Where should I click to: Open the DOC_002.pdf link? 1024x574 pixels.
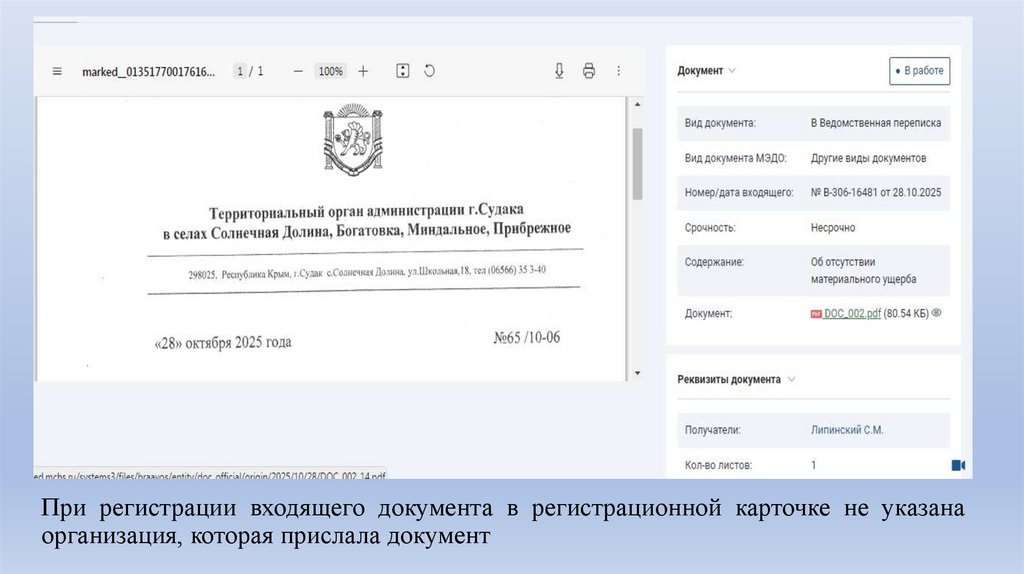852,313
